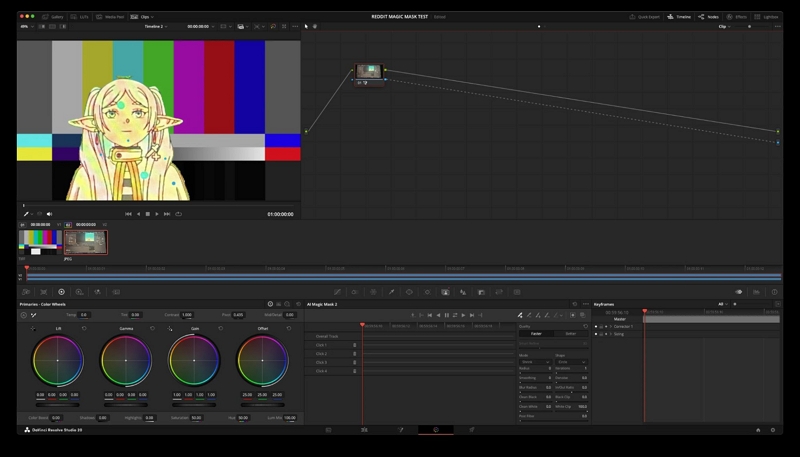Switch to the Fusion page

[401, 430]
